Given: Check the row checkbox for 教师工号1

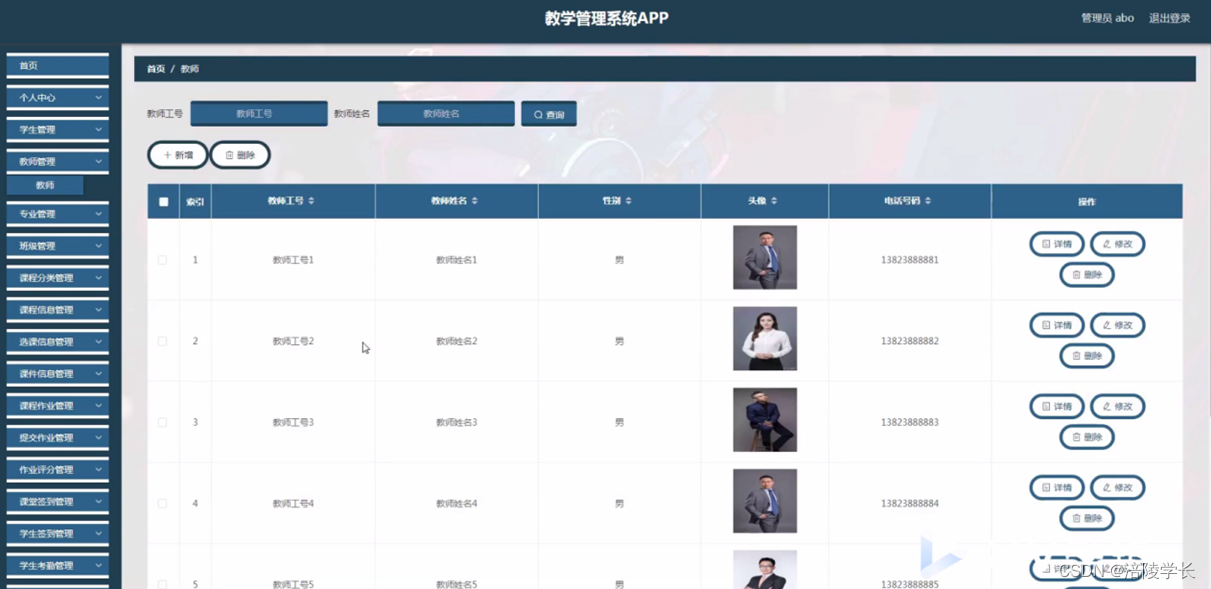Looking at the screenshot, I should tap(163, 260).
